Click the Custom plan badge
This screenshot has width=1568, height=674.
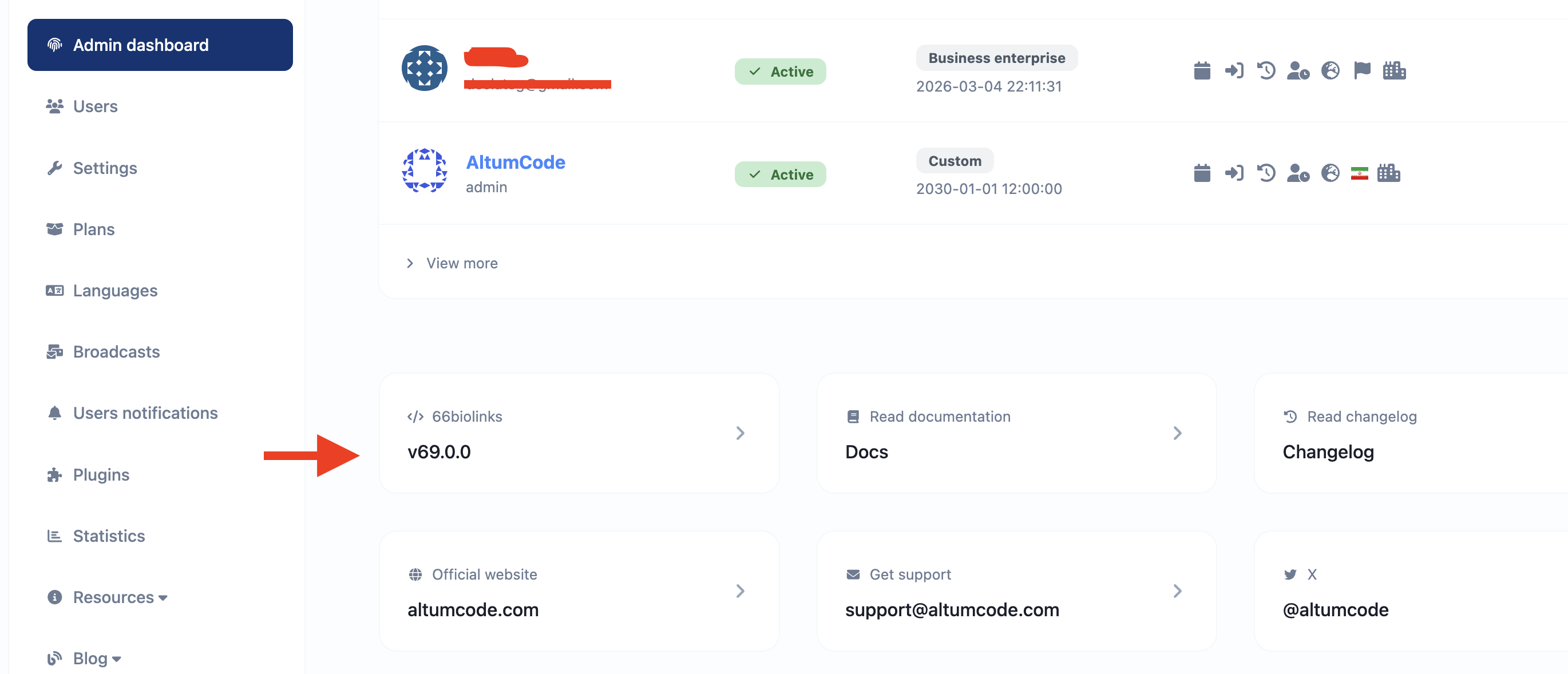[955, 161]
